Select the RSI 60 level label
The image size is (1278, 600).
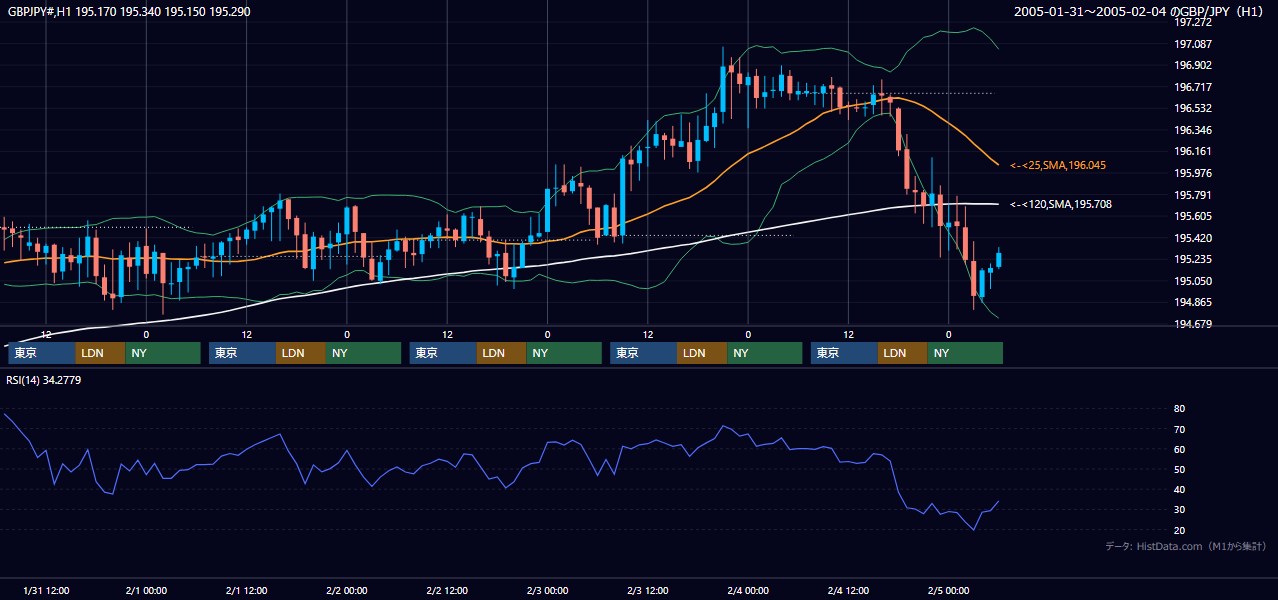[1179, 449]
